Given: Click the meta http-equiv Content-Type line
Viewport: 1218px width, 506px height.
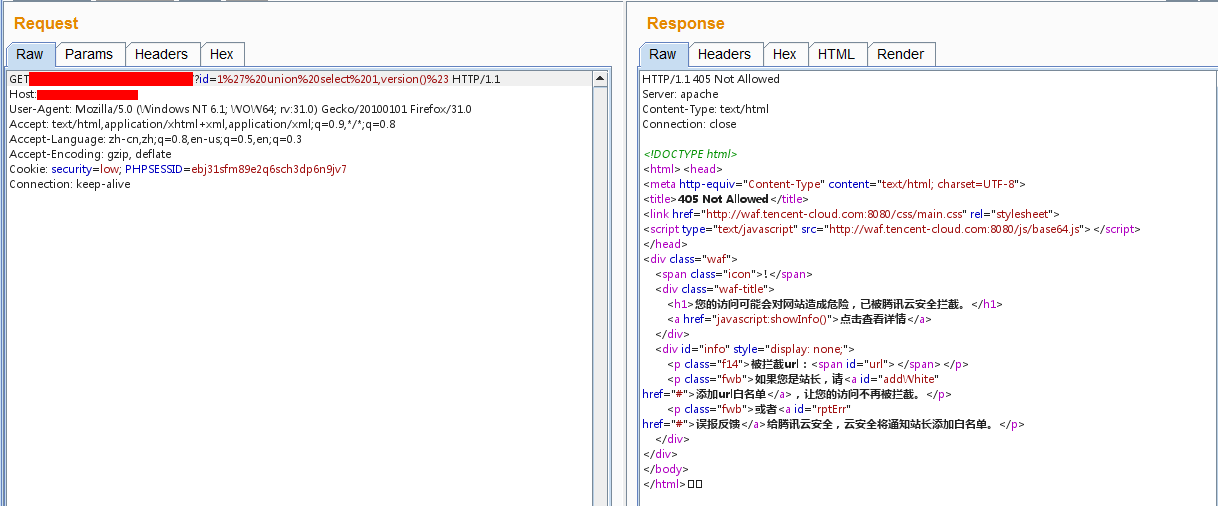Looking at the screenshot, I should (834, 184).
